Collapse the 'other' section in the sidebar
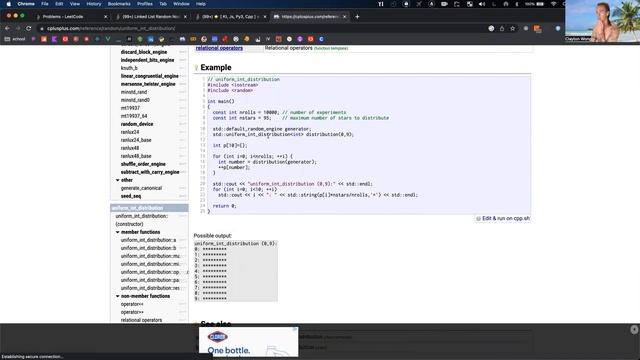The width and height of the screenshot is (640, 360). point(118,180)
